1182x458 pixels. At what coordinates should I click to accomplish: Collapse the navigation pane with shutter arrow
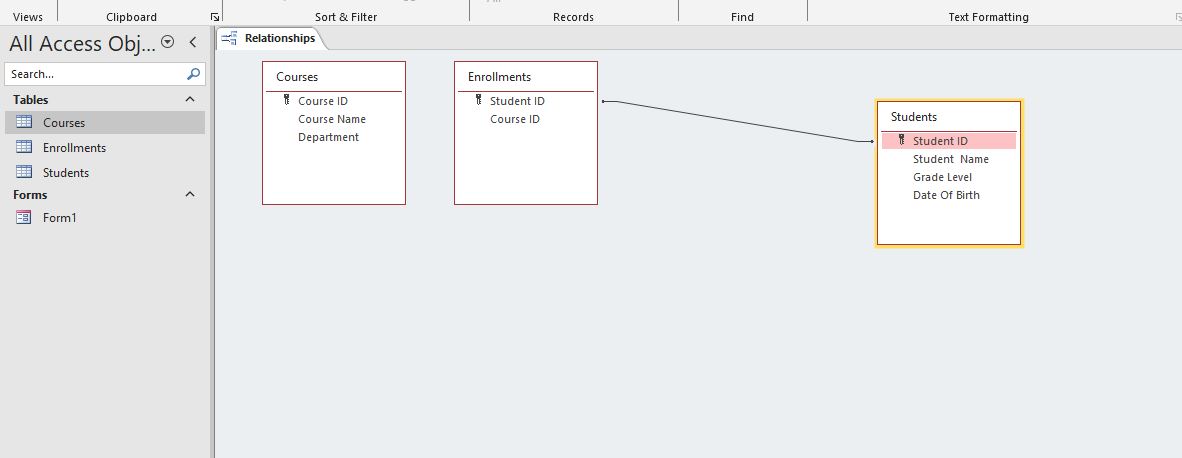[193, 42]
